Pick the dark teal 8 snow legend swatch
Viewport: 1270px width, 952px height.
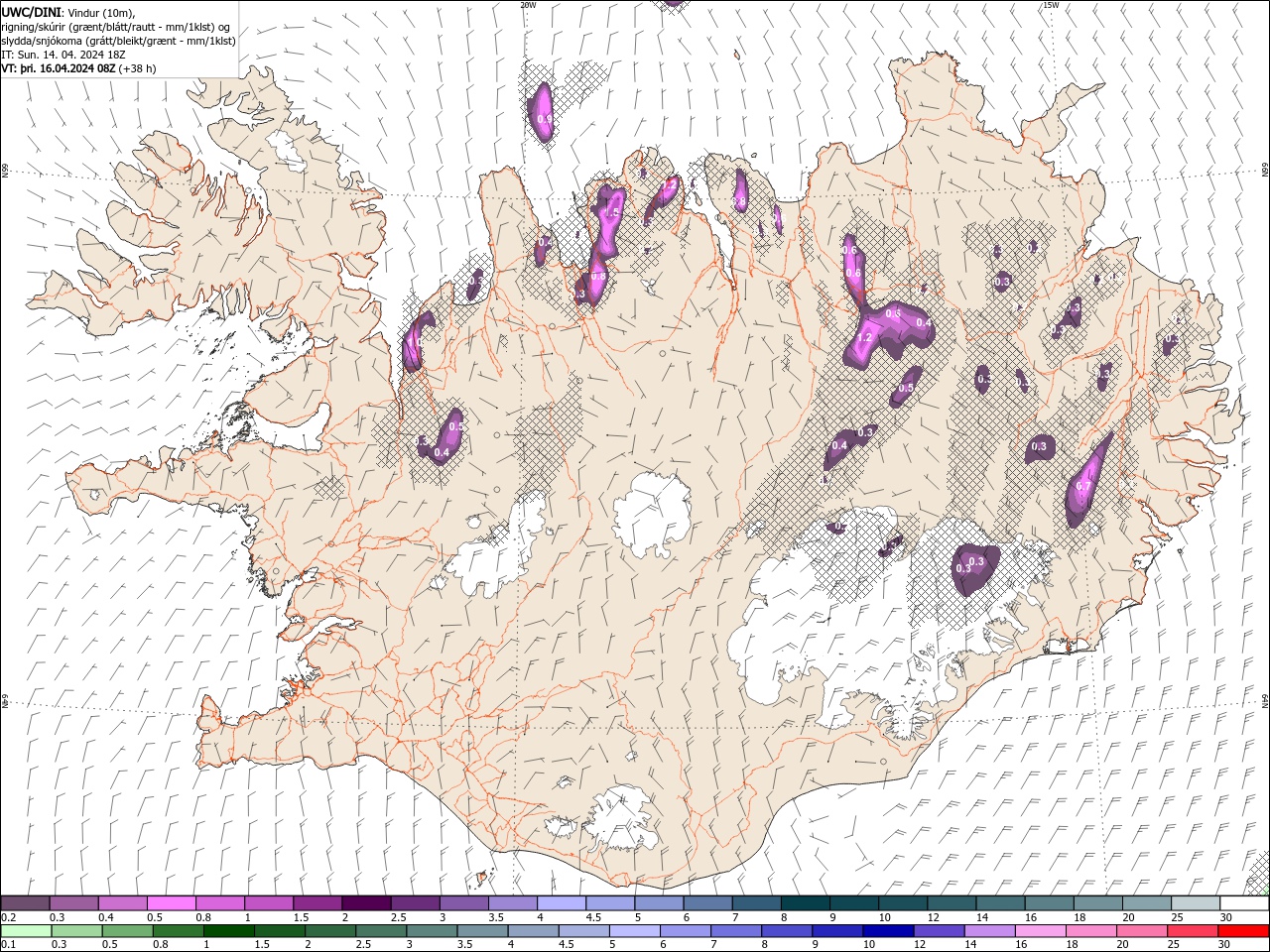point(806,903)
